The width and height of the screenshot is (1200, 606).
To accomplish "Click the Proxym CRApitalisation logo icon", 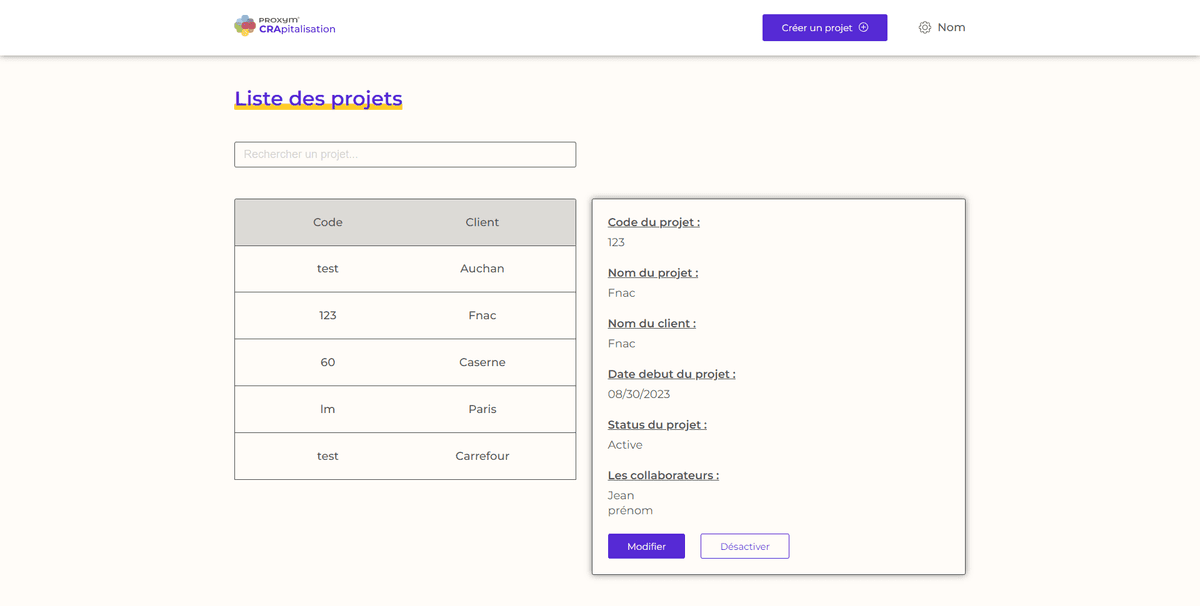I will pos(243,24).
